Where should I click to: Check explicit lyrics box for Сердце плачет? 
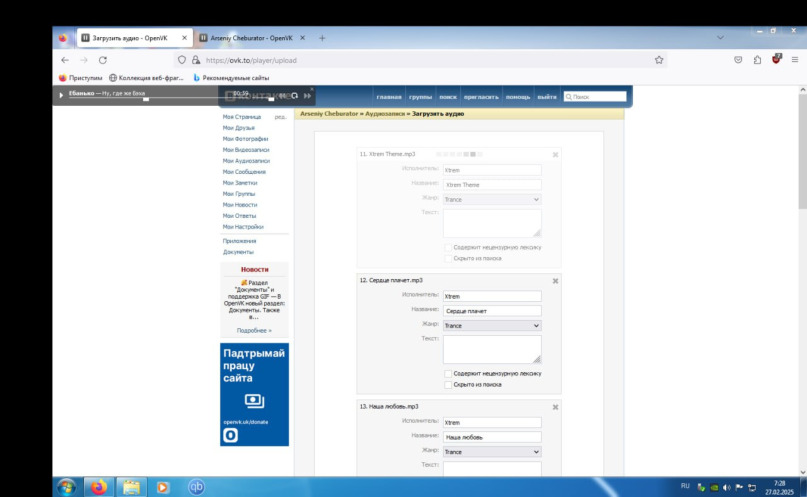click(447, 373)
